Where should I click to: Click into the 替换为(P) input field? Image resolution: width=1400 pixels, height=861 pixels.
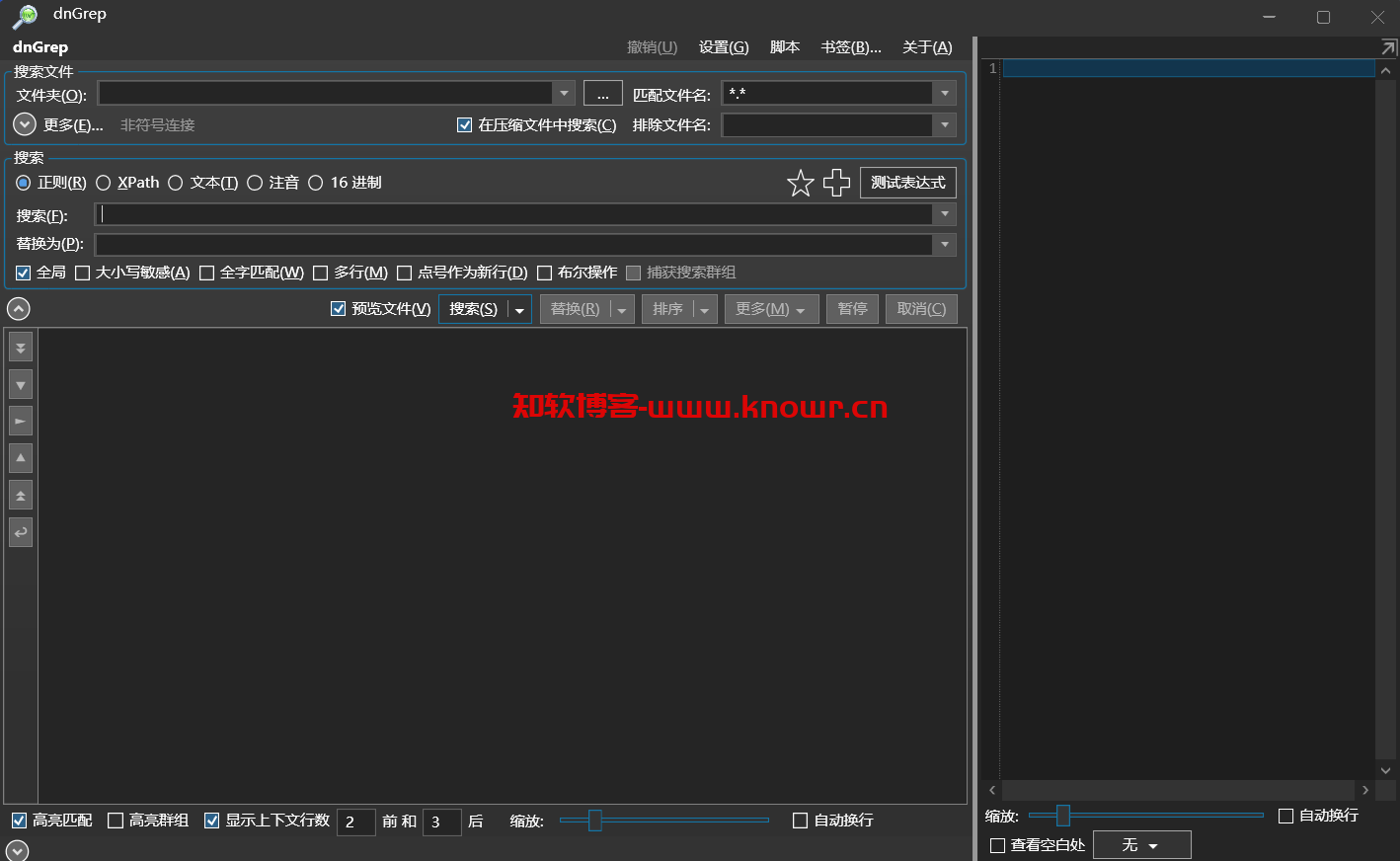point(513,244)
